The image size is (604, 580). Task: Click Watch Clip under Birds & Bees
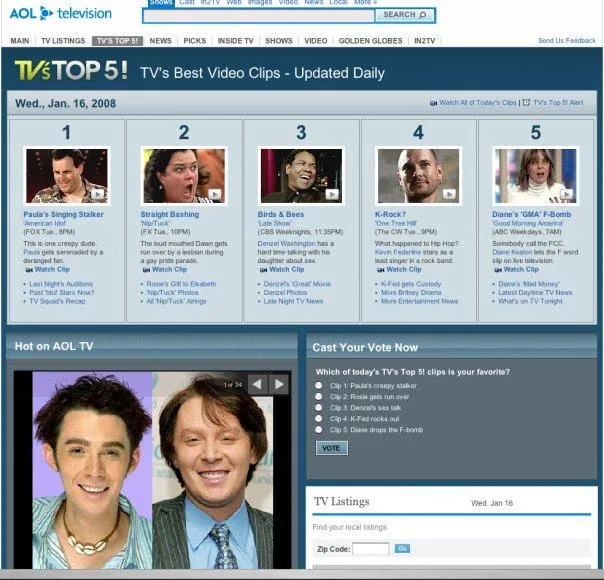coord(287,269)
